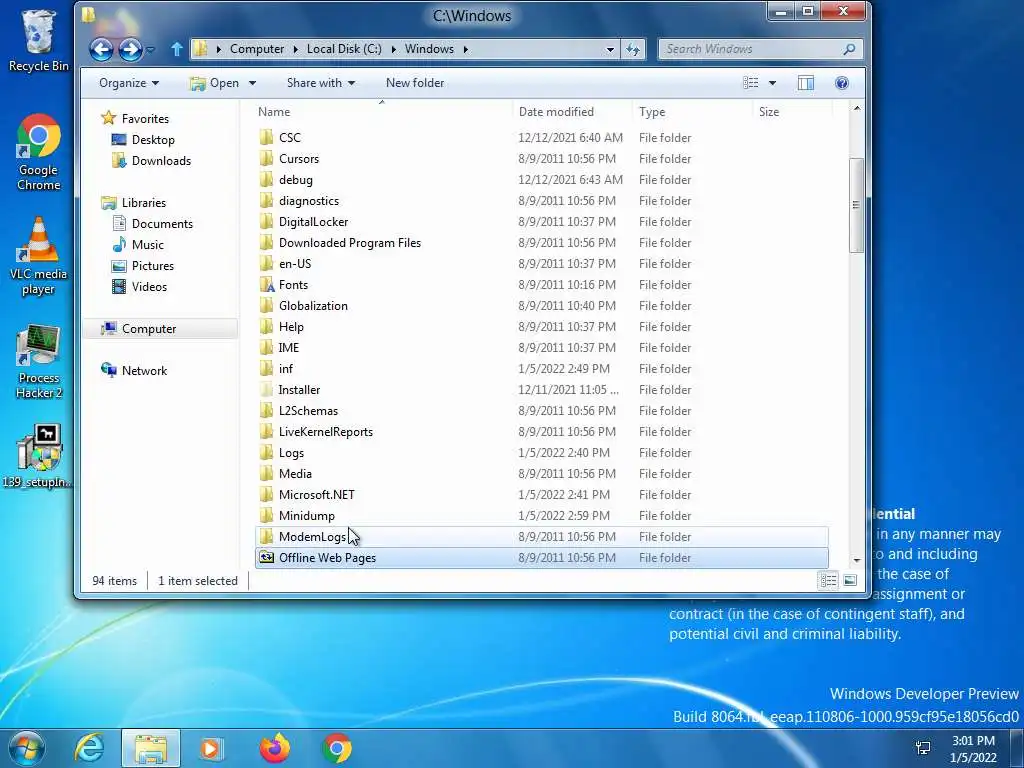Click the Open toolbar button
Image resolution: width=1024 pixels, height=768 pixels.
(x=214, y=83)
